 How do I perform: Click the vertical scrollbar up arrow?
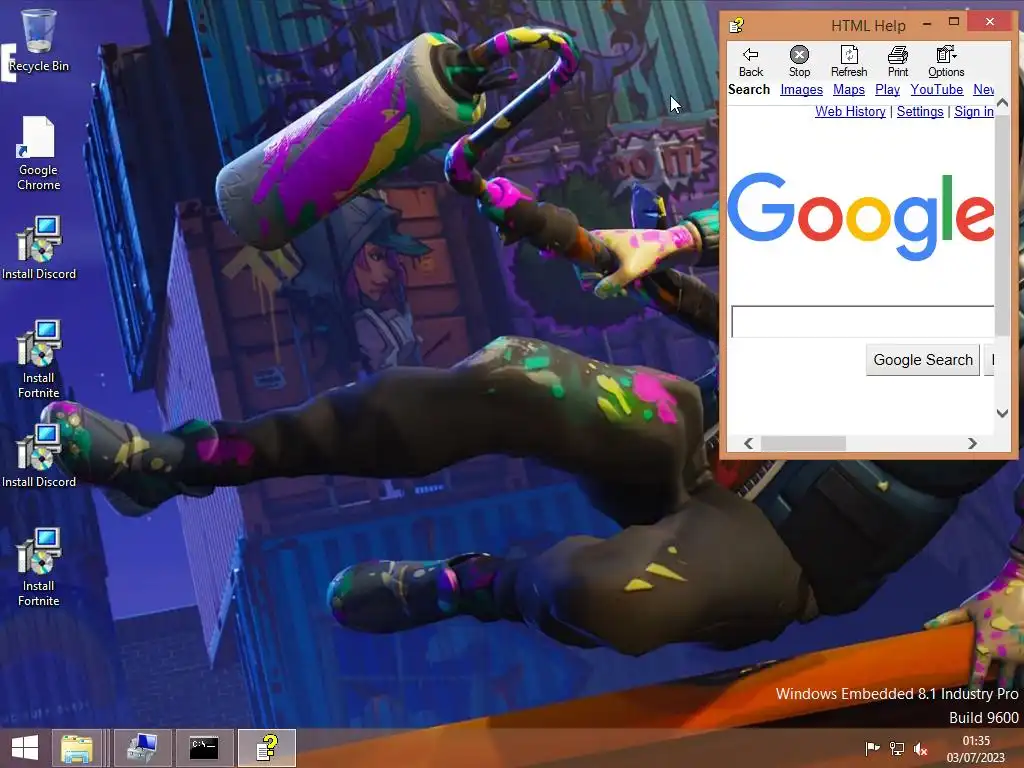coord(1002,103)
